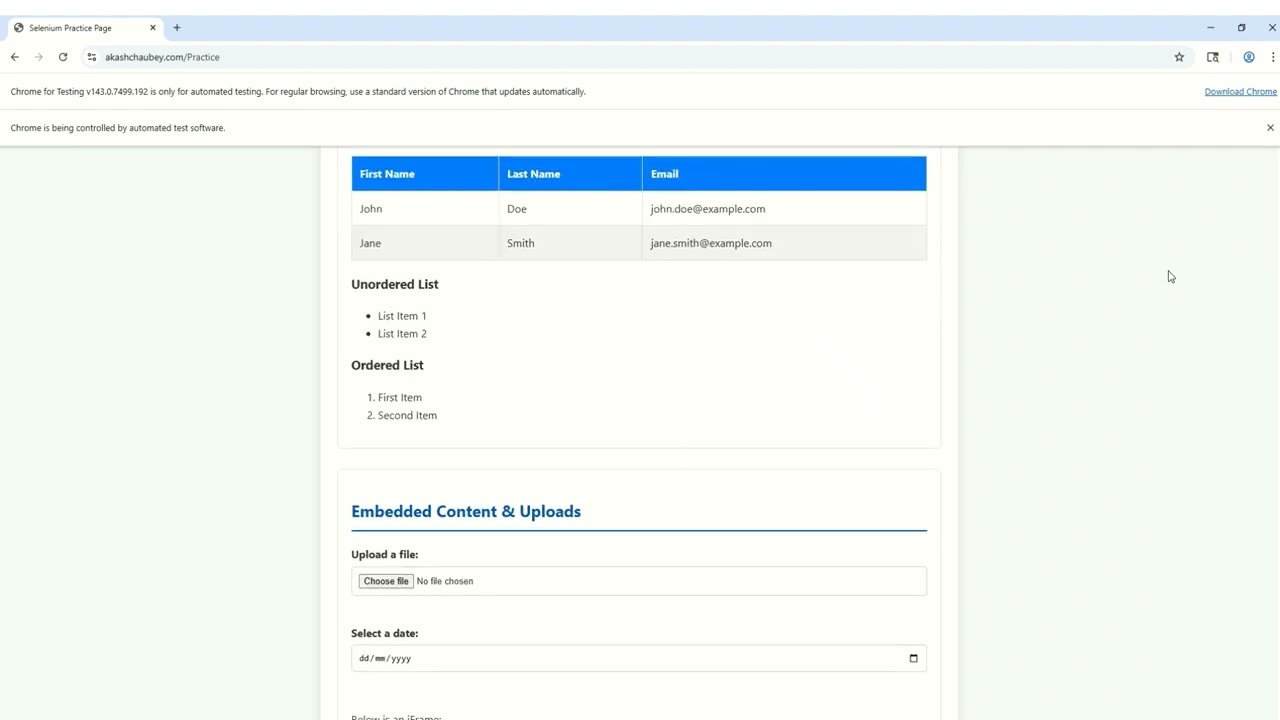
Task: Open a new tab with plus button
Action: 177,28
